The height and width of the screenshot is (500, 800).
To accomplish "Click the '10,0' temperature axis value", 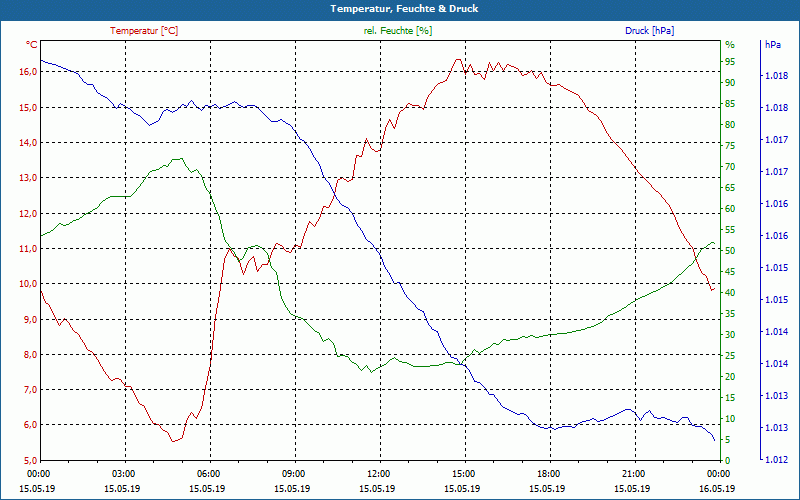I will click(28, 284).
